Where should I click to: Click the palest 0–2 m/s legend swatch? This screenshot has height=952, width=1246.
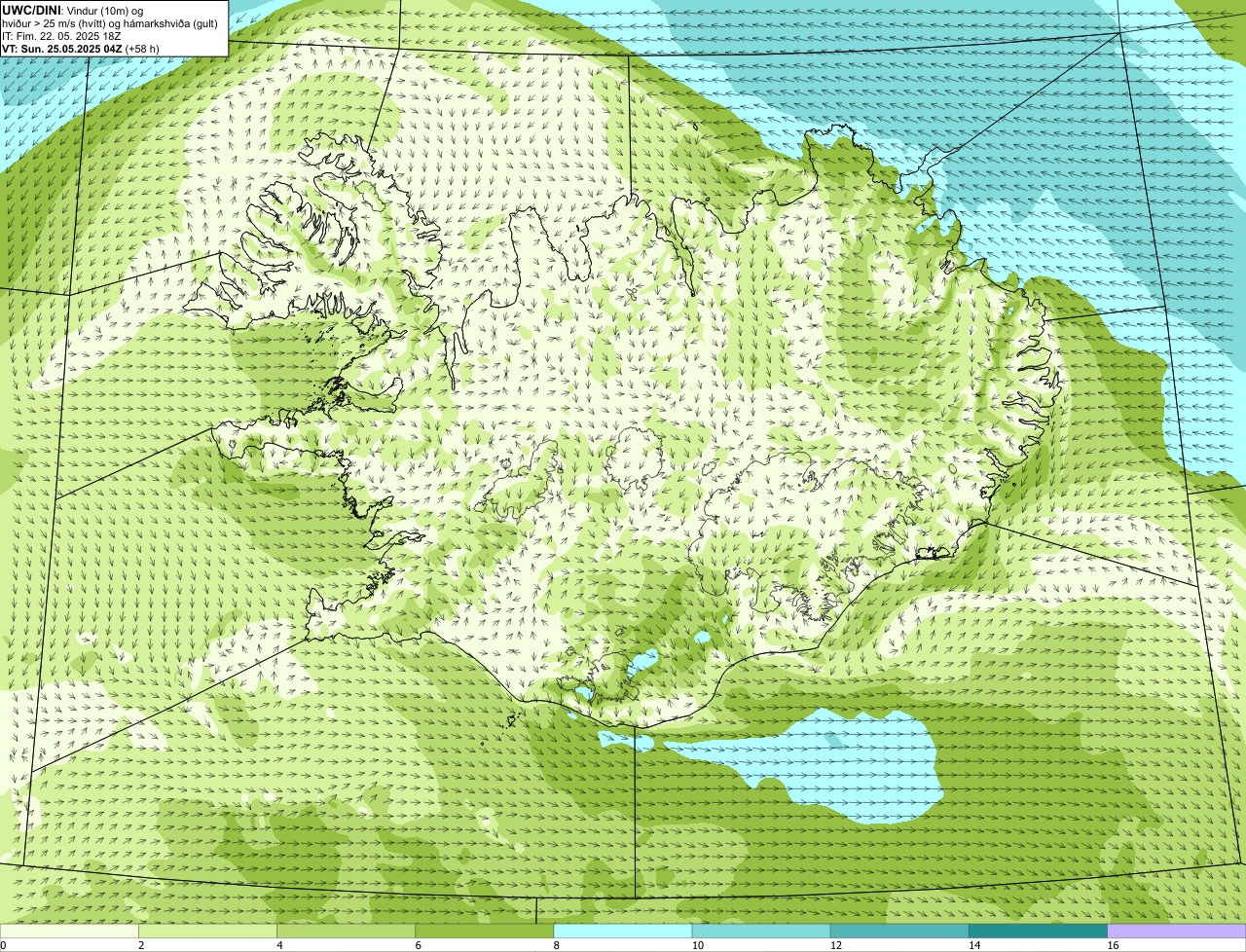(x=69, y=931)
